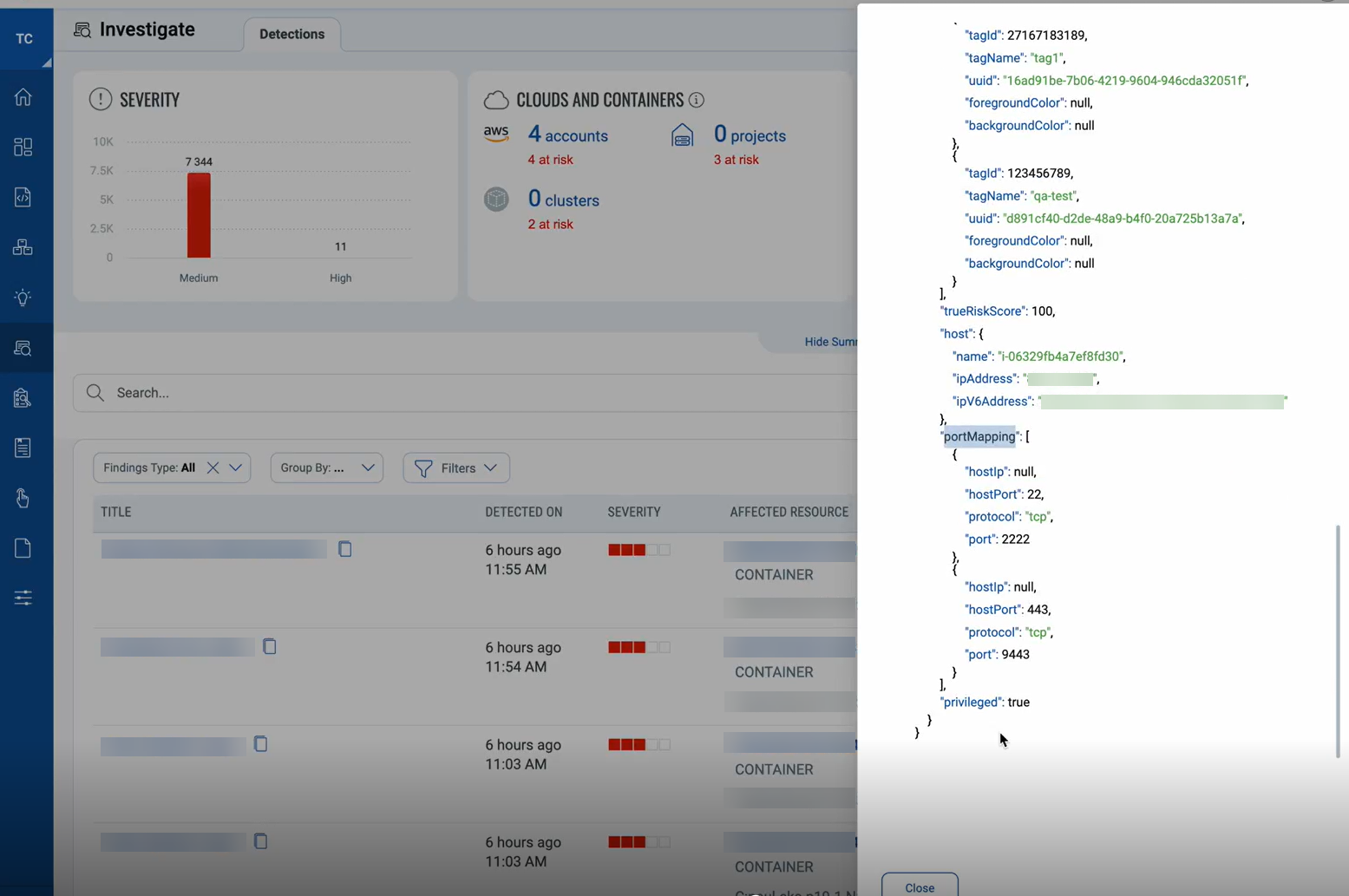Copy title of the 11:55 AM finding
The width and height of the screenshot is (1349, 896).
pyautogui.click(x=345, y=549)
